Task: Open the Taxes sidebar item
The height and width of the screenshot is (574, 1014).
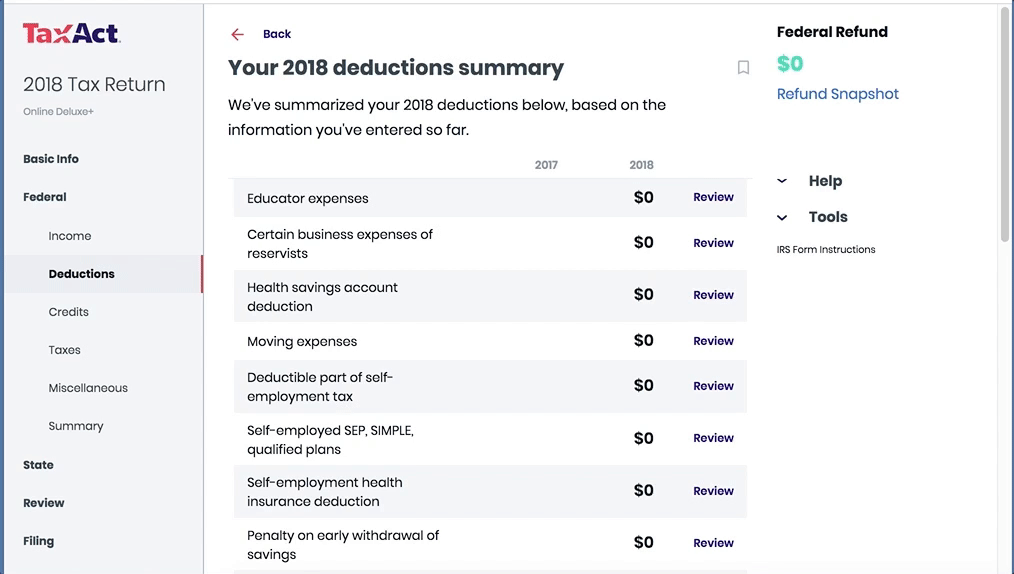Action: click(x=65, y=350)
